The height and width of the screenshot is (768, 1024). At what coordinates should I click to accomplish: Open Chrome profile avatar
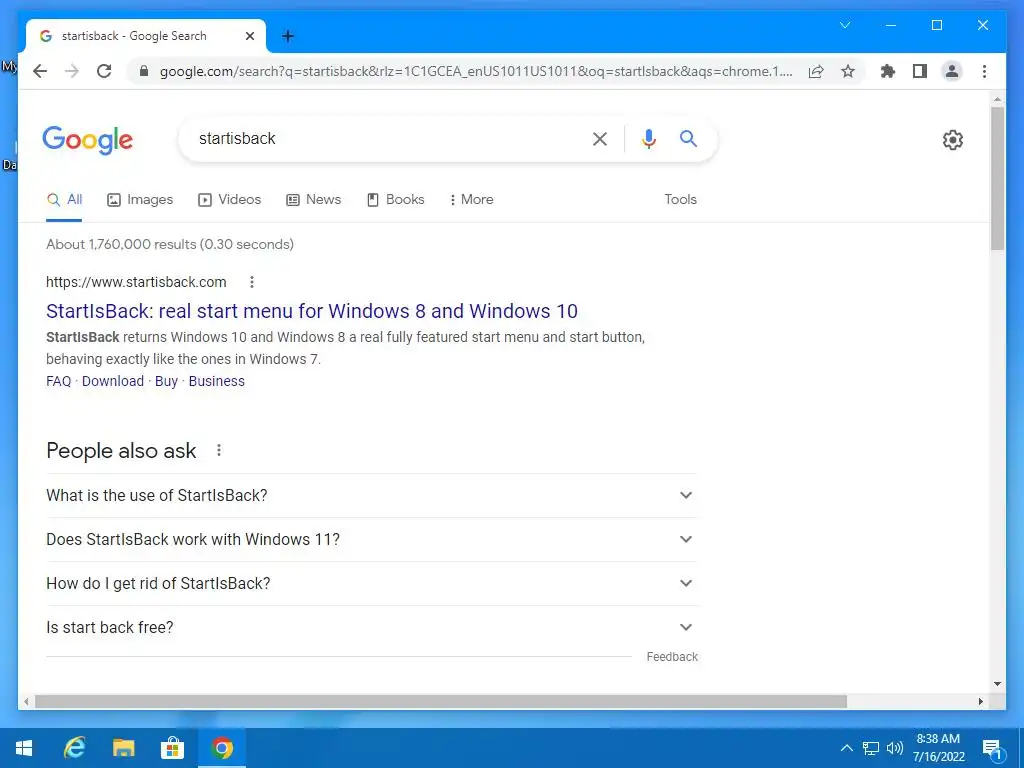click(952, 71)
